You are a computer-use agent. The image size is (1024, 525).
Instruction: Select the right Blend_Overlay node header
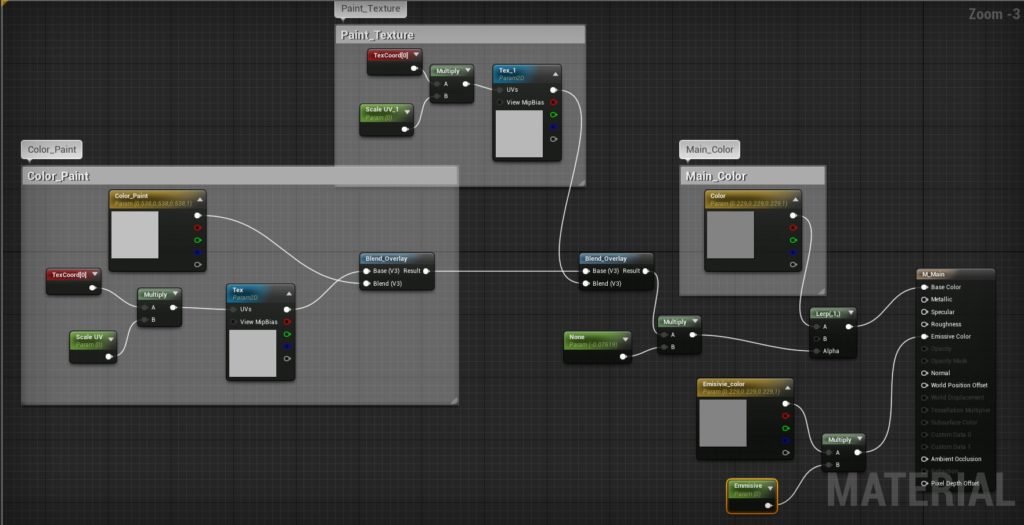tap(616, 259)
